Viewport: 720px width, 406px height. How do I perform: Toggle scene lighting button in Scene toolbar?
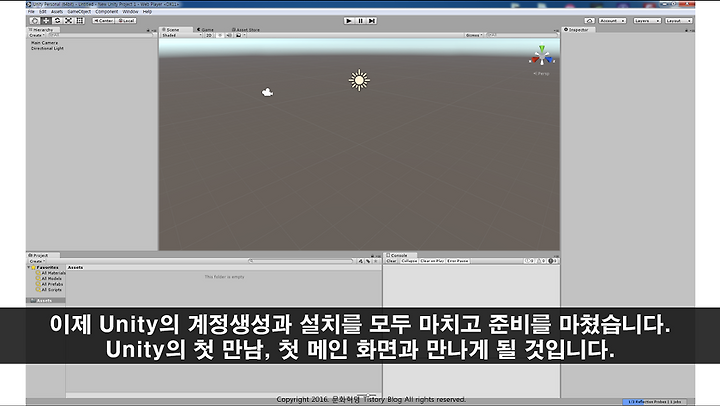(x=220, y=35)
